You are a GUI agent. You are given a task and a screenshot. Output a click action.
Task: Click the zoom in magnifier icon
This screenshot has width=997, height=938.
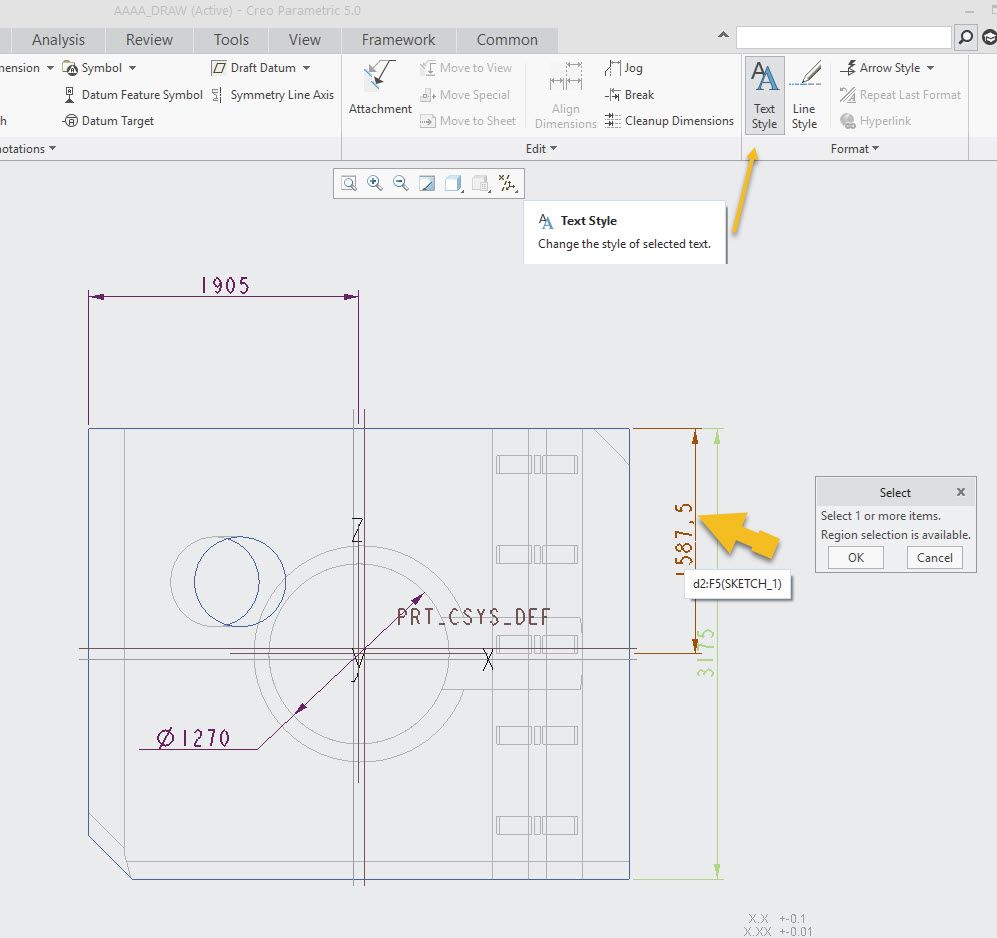[x=375, y=183]
